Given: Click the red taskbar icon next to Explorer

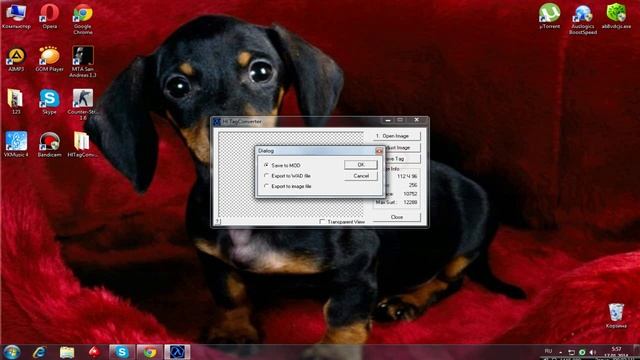Looking at the screenshot, I should pyautogui.click(x=94, y=352).
